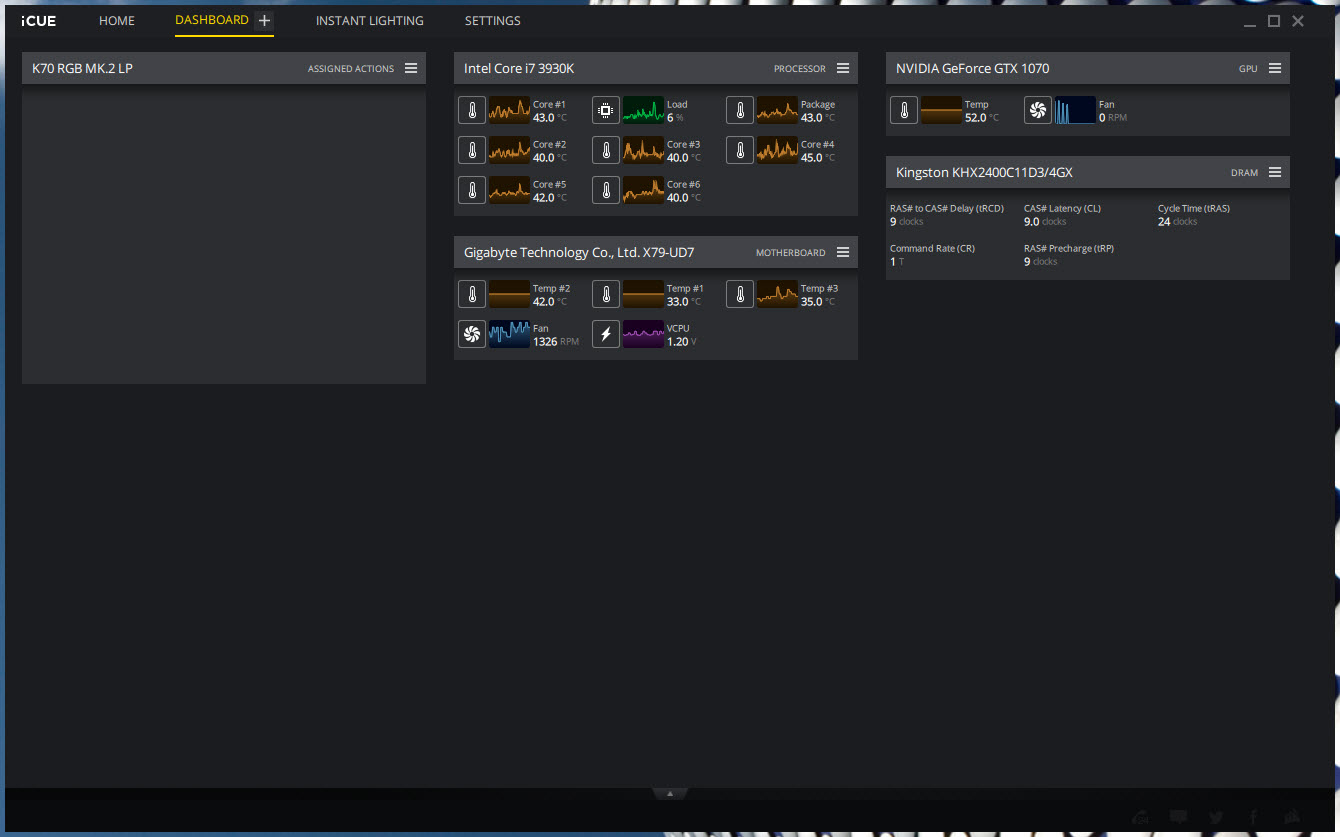Expand the bottom panel arrow
This screenshot has height=837, width=1340.
pos(670,794)
